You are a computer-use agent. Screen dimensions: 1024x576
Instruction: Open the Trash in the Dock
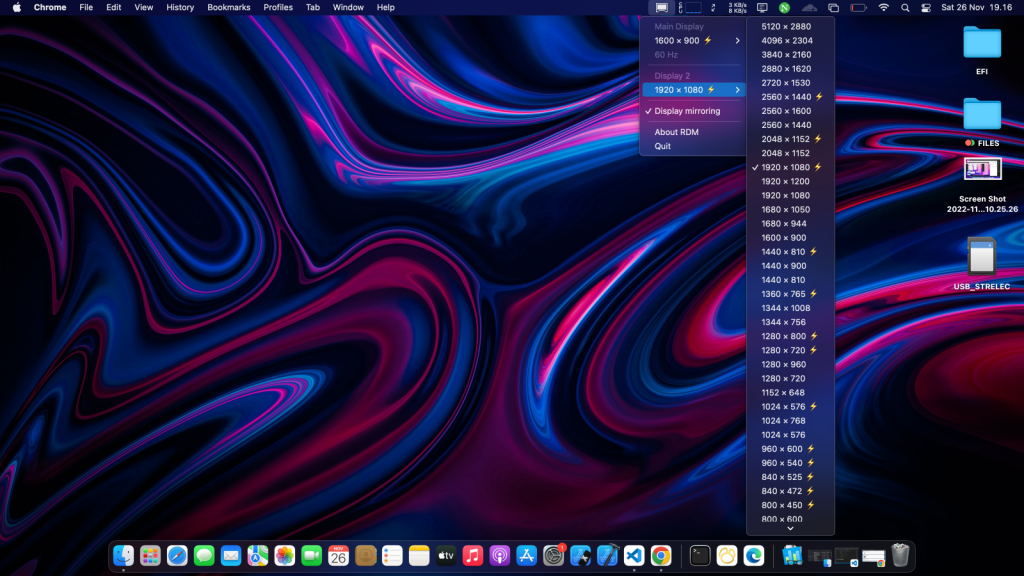coord(900,555)
